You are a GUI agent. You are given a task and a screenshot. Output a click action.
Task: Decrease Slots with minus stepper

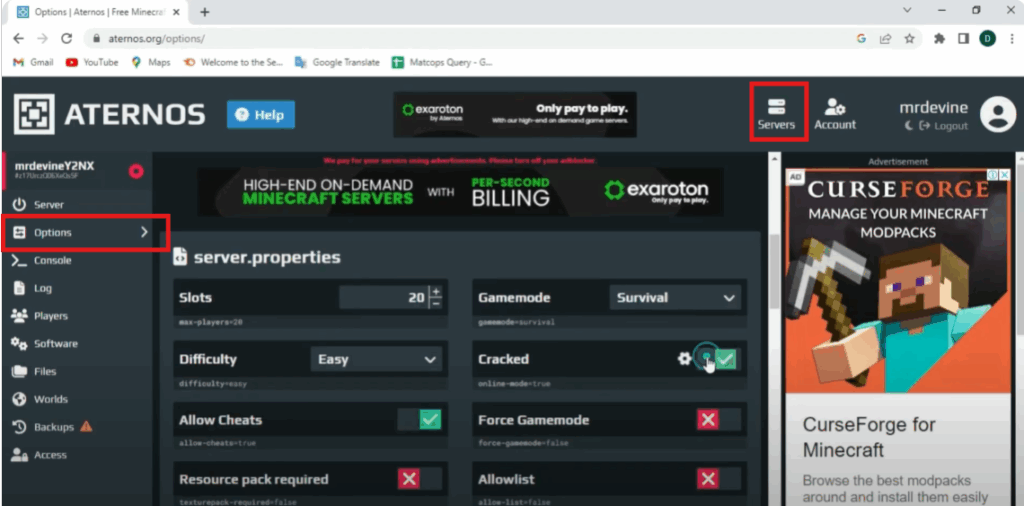pos(436,303)
